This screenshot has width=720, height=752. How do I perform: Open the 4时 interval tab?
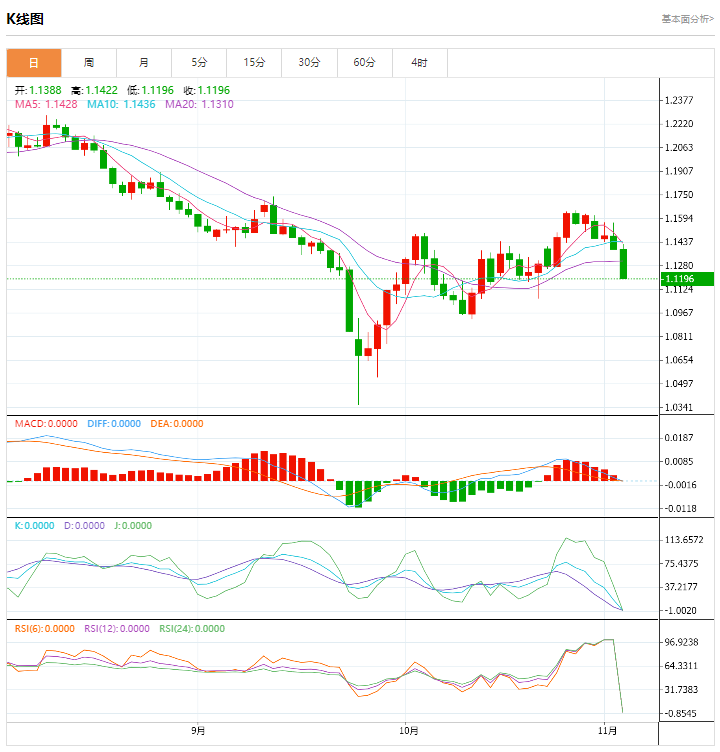(420, 63)
